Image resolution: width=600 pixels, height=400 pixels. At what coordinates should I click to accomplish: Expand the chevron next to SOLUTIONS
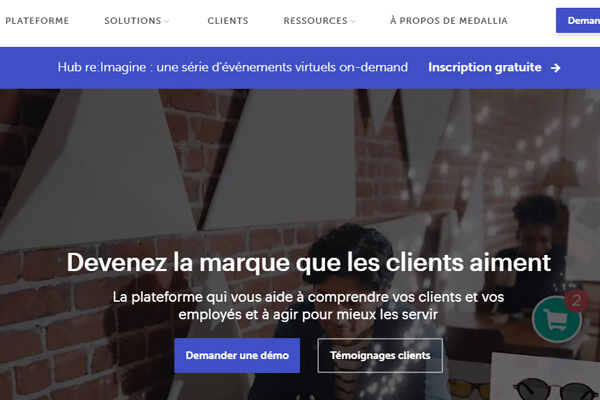(166, 21)
